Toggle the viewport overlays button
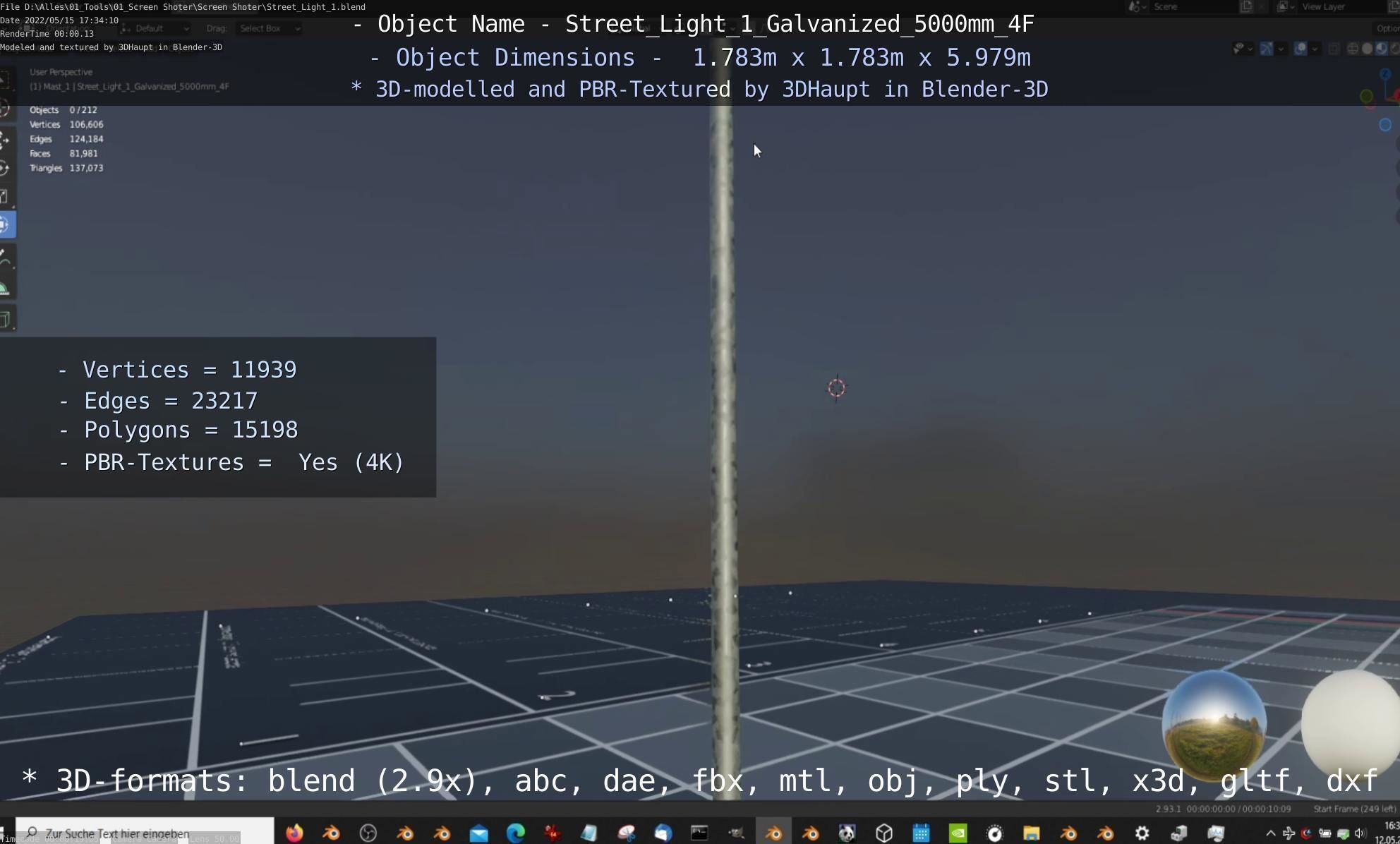Viewport: 1400px width, 844px height. 1300,49
